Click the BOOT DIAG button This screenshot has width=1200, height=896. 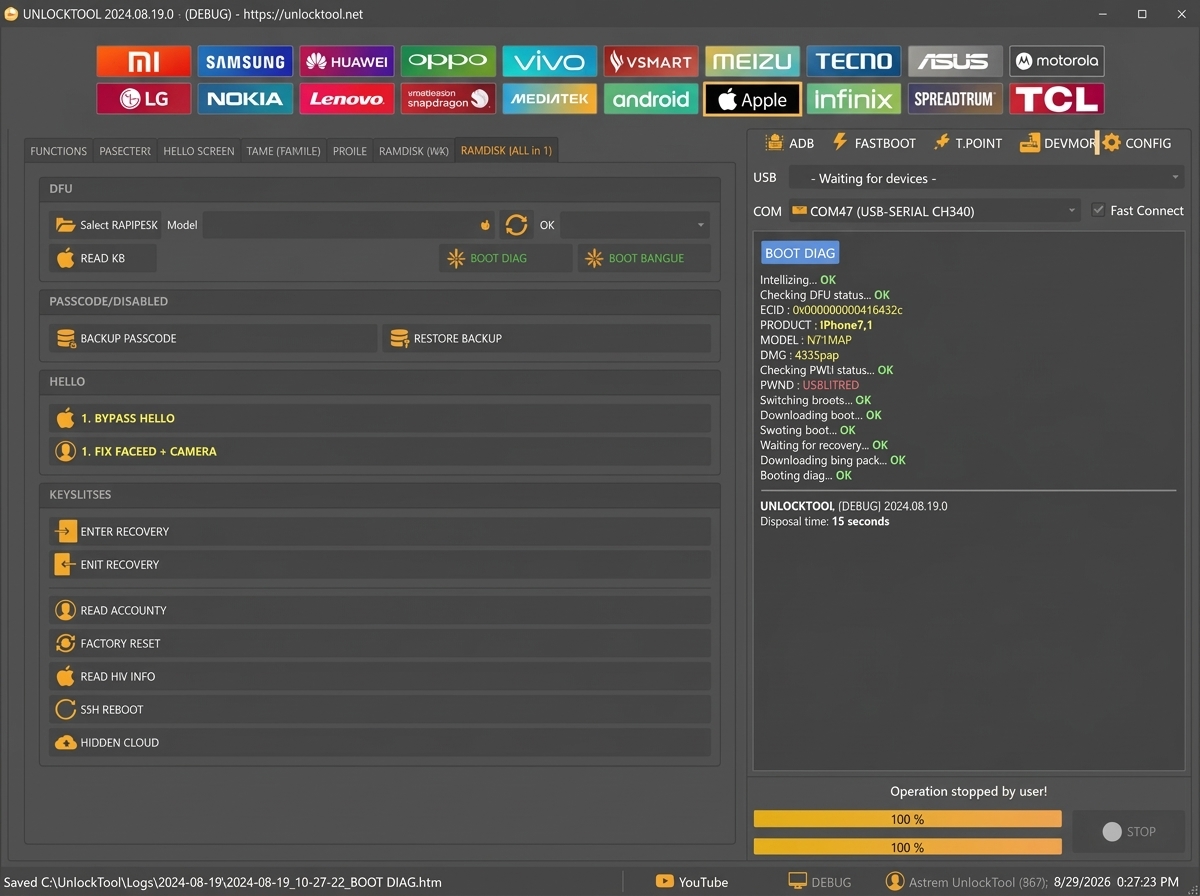tap(506, 258)
